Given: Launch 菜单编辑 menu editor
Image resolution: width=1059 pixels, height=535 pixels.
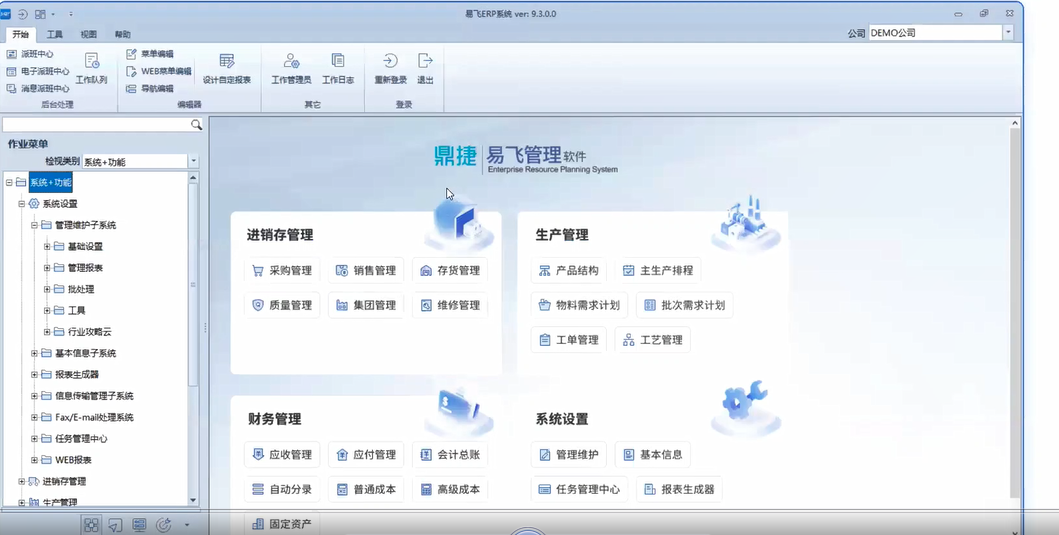Looking at the screenshot, I should coord(150,54).
